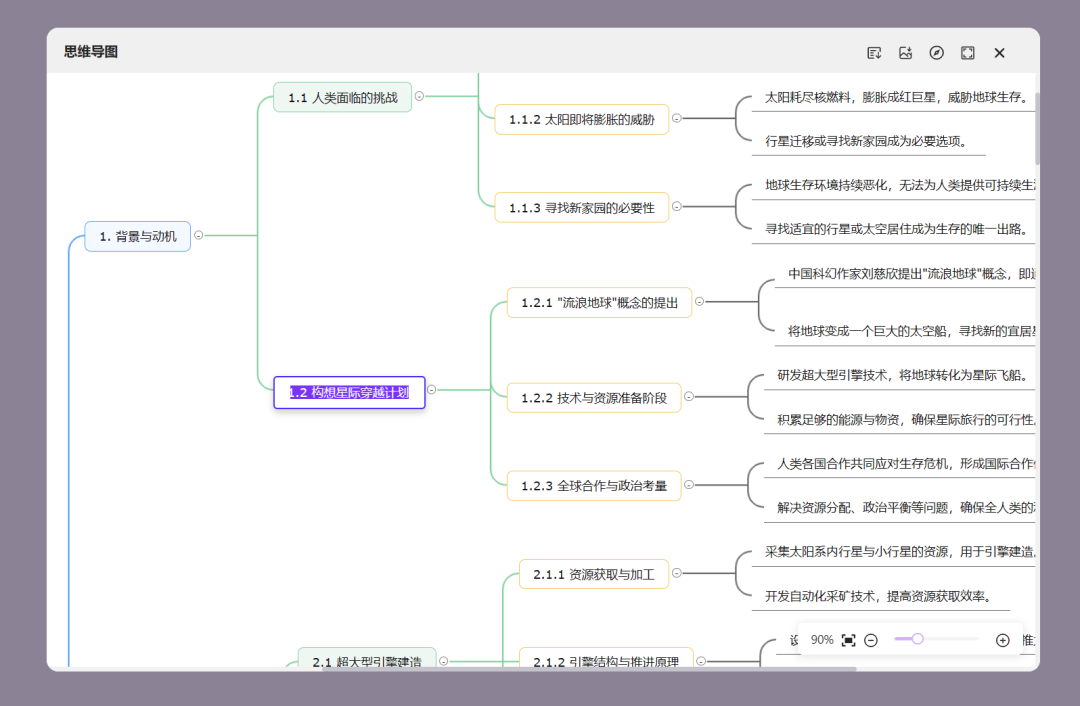The width and height of the screenshot is (1080, 706).
Task: Zoom in with the plus icon
Action: (1002, 640)
